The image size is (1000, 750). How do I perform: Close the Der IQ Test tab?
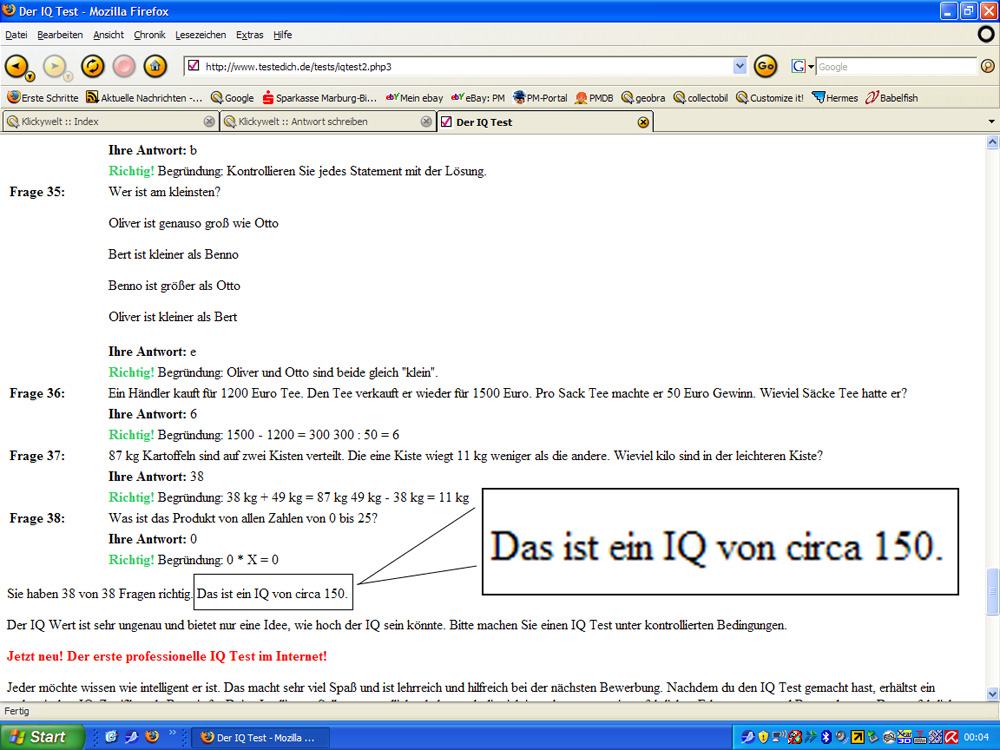643,122
